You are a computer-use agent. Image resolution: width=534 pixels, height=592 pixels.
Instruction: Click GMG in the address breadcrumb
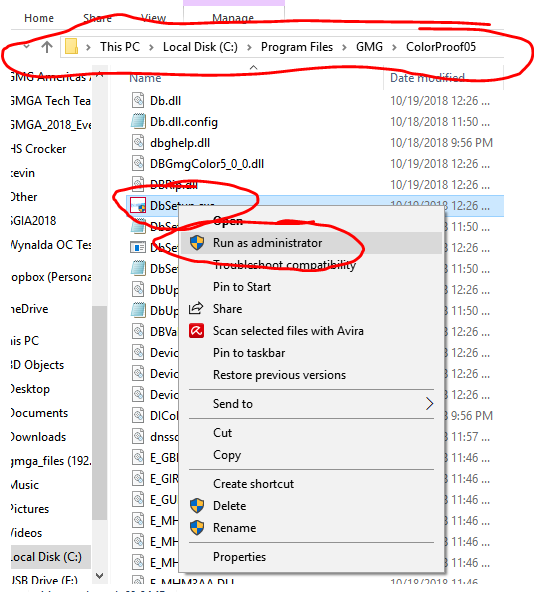click(369, 47)
